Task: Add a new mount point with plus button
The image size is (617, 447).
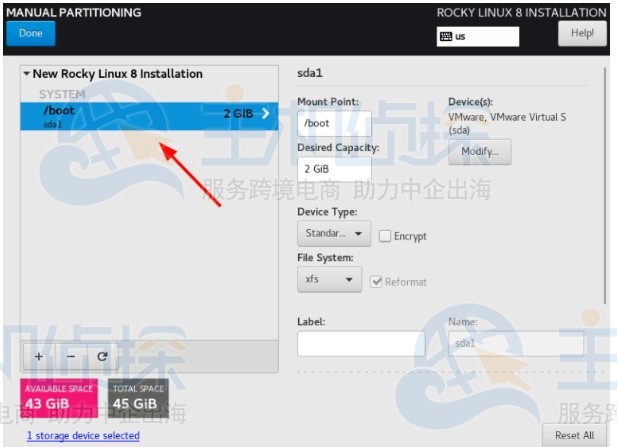Action: (39, 356)
